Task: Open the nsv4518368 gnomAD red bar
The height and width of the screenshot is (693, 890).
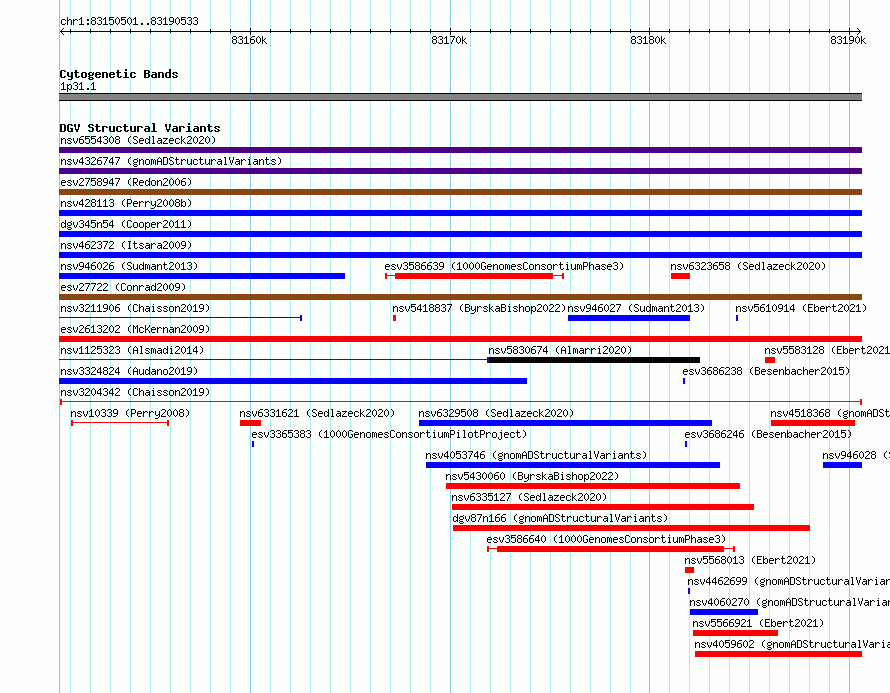Action: pos(813,423)
